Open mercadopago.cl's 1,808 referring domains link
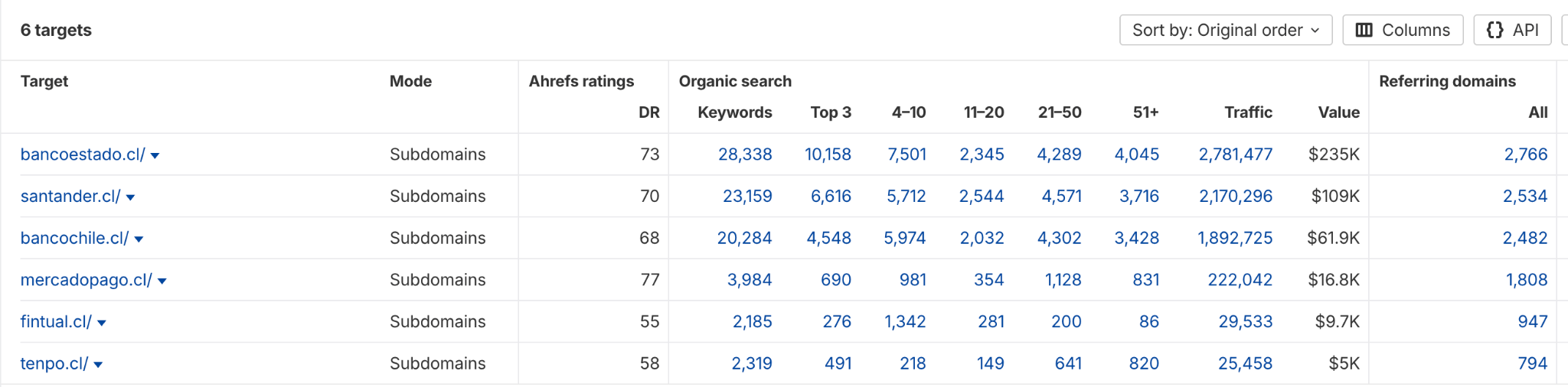This screenshot has height=387, width=1568. click(x=1526, y=280)
